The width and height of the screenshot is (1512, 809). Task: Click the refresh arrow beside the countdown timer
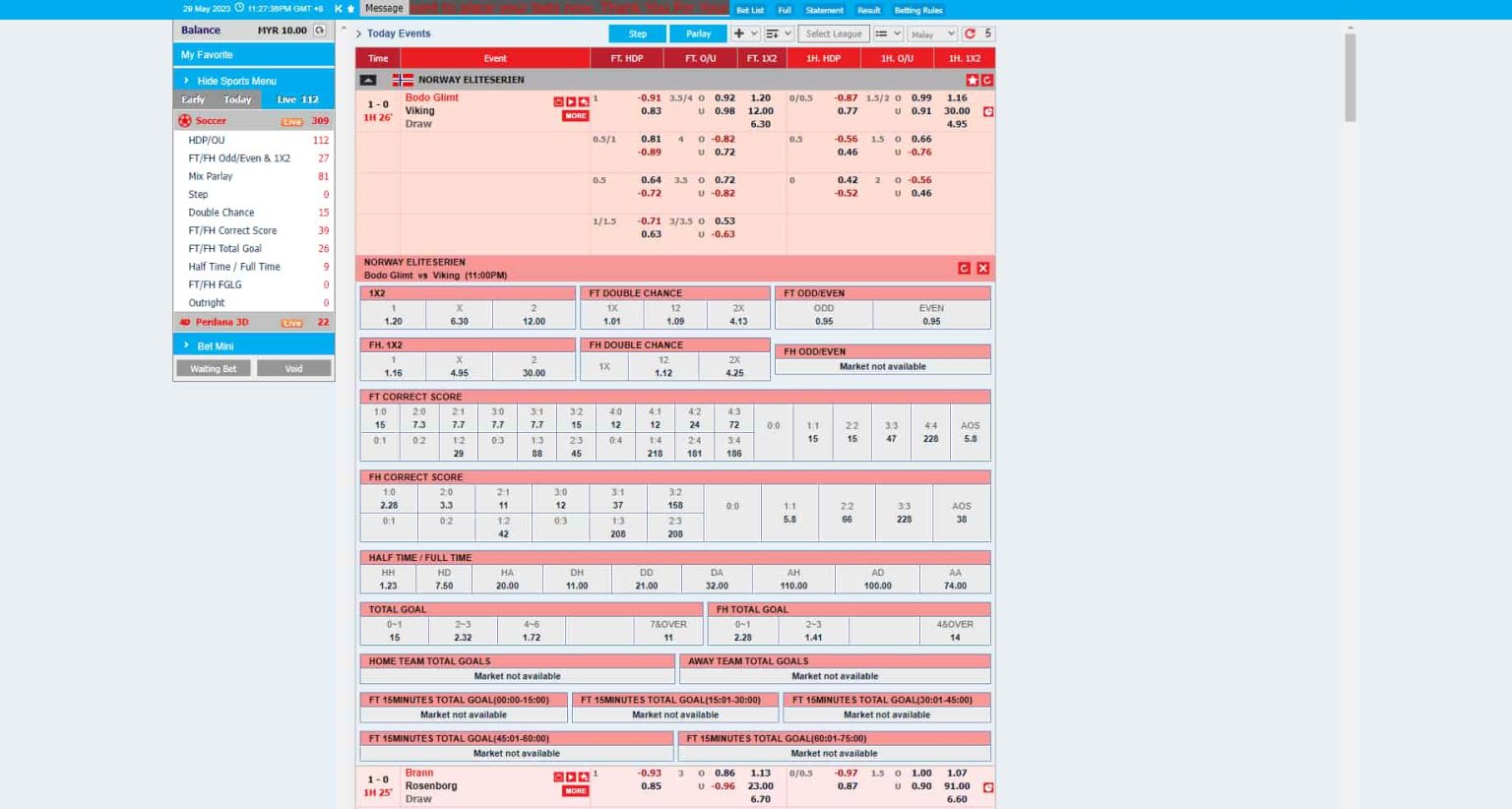click(970, 32)
